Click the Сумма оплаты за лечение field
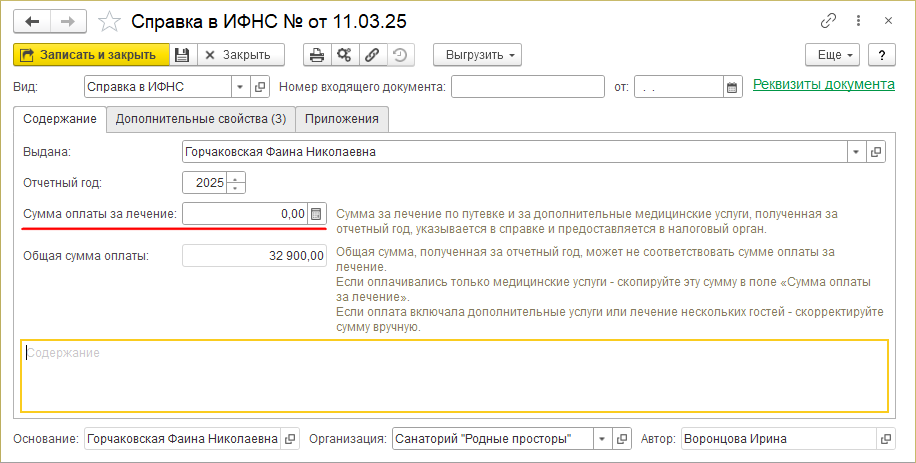The image size is (916, 463). tap(245, 214)
